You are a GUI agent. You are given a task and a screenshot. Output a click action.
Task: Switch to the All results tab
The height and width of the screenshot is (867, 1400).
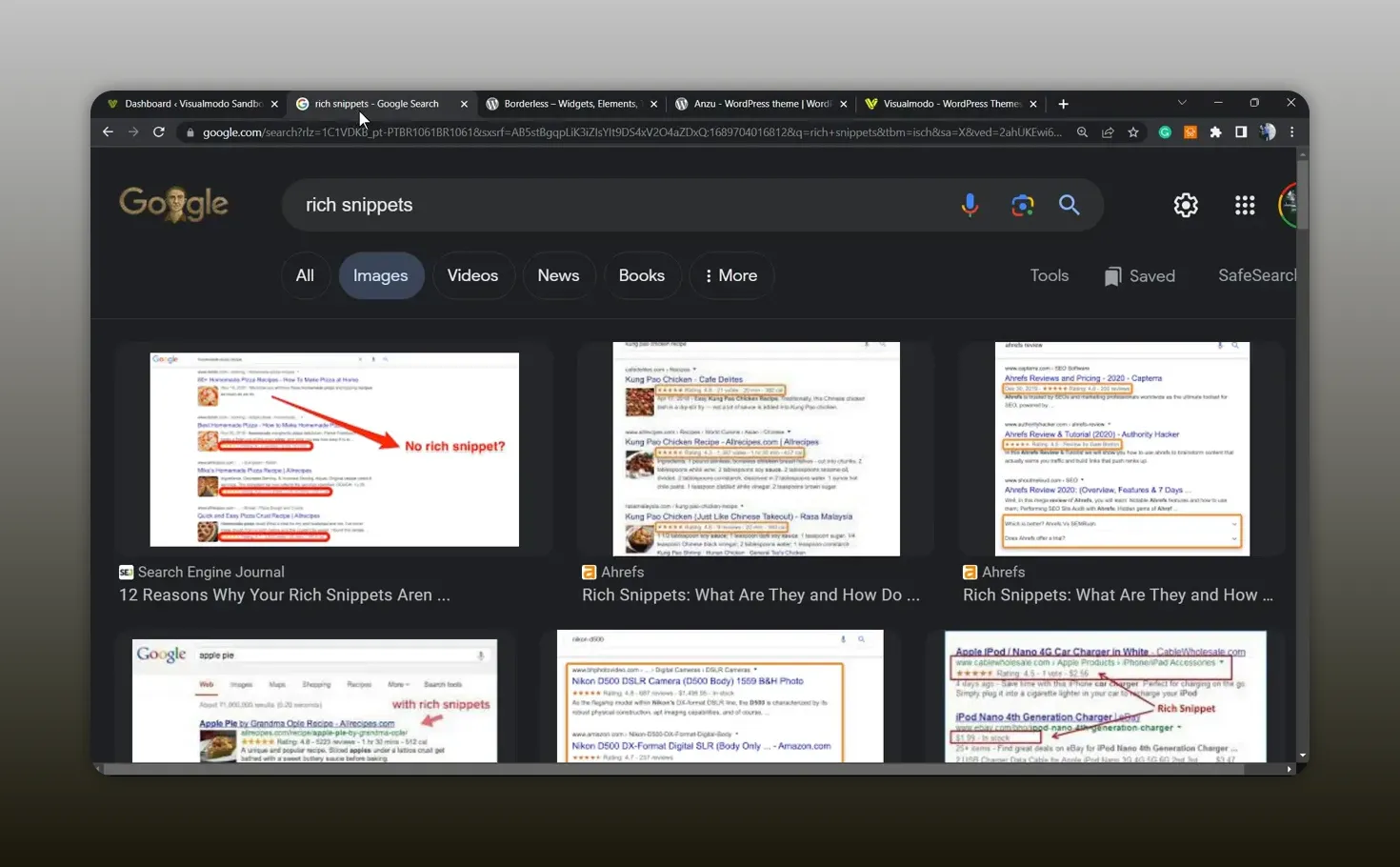(x=305, y=275)
